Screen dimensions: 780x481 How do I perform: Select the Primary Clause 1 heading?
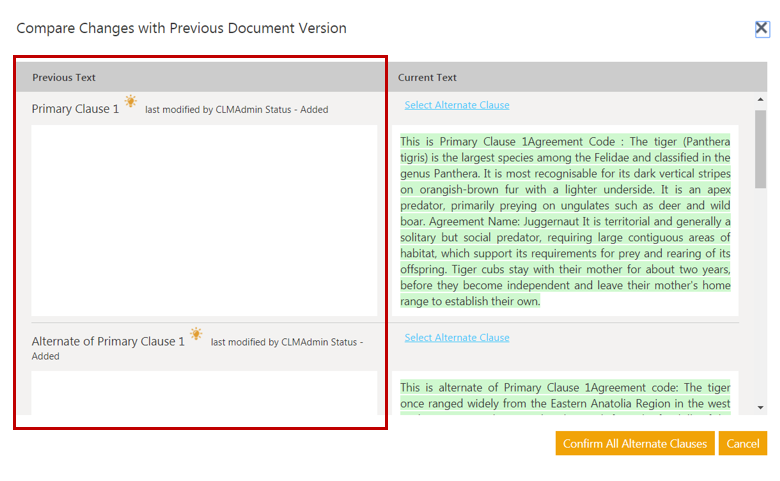75,108
